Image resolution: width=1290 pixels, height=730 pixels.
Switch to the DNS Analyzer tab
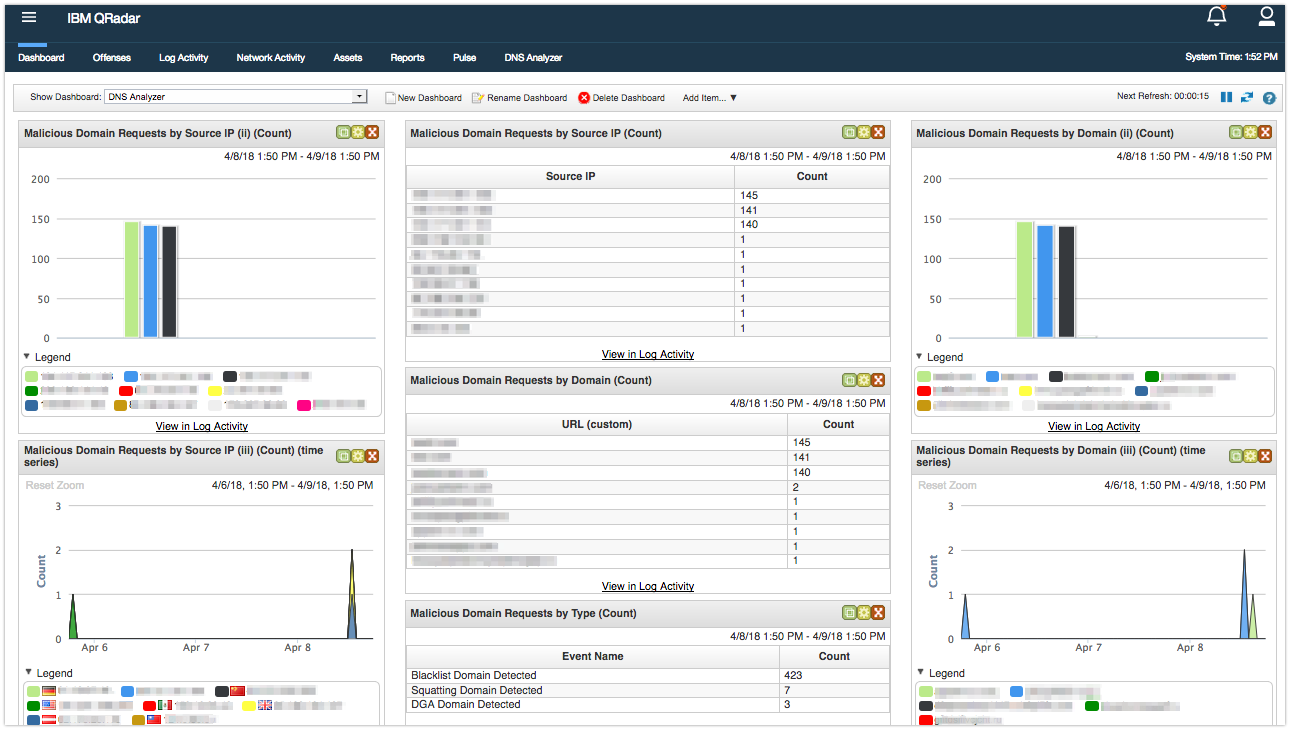(533, 57)
